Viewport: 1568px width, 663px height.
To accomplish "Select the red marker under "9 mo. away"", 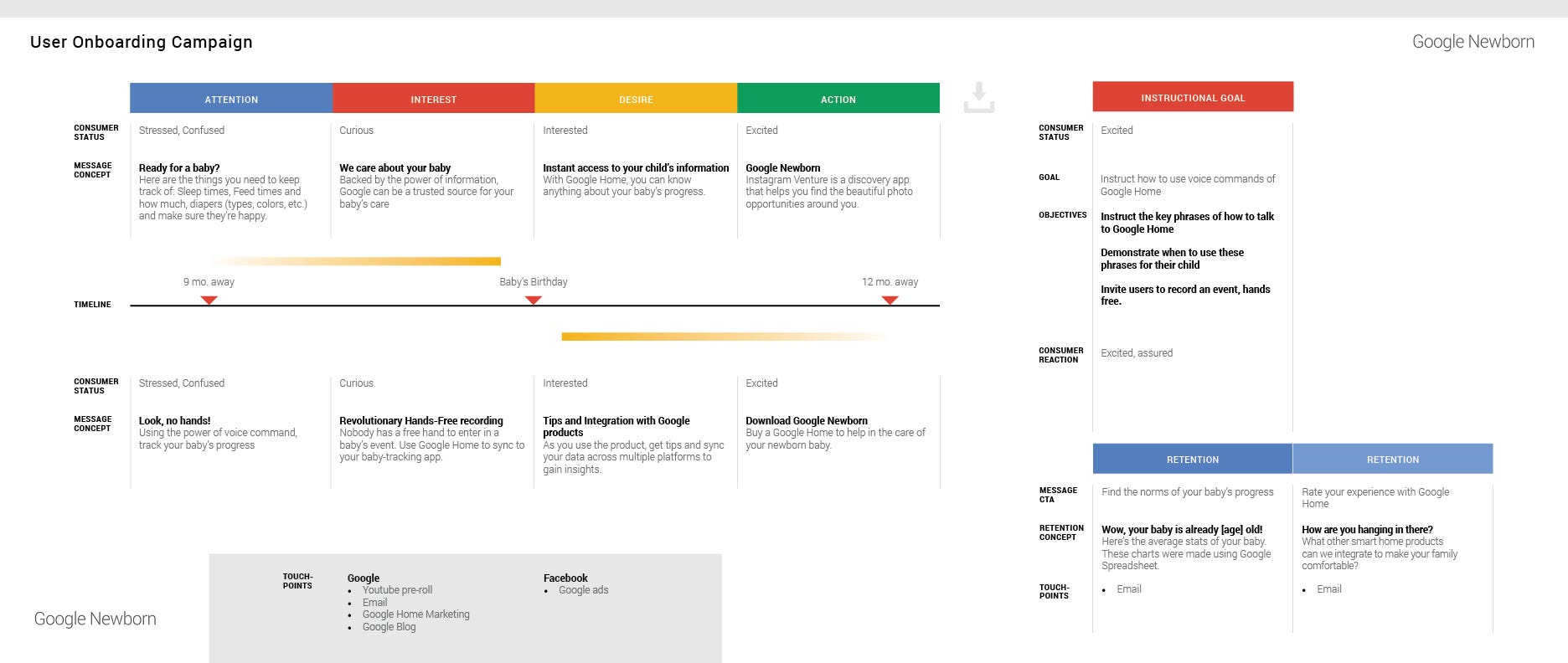I will pyautogui.click(x=209, y=300).
